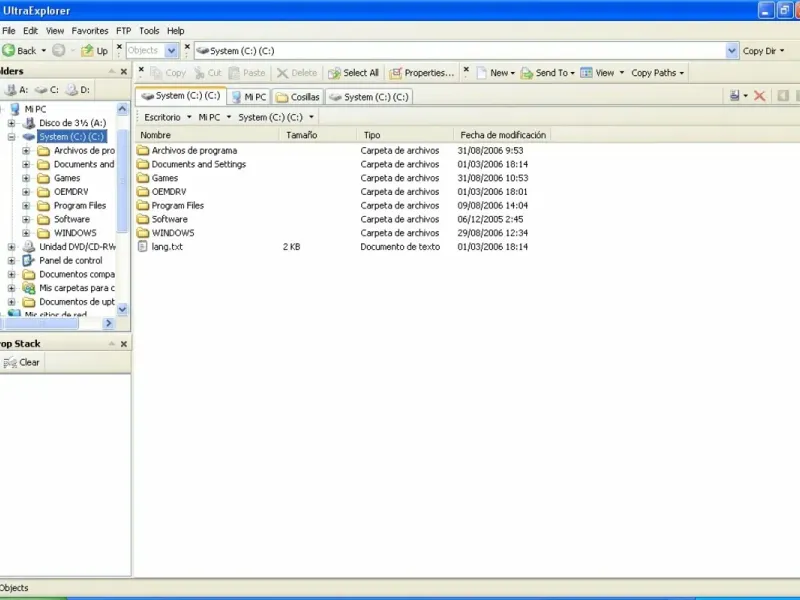Image resolution: width=800 pixels, height=600 pixels.
Task: Close the Drop Stack panel
Action: 123,344
